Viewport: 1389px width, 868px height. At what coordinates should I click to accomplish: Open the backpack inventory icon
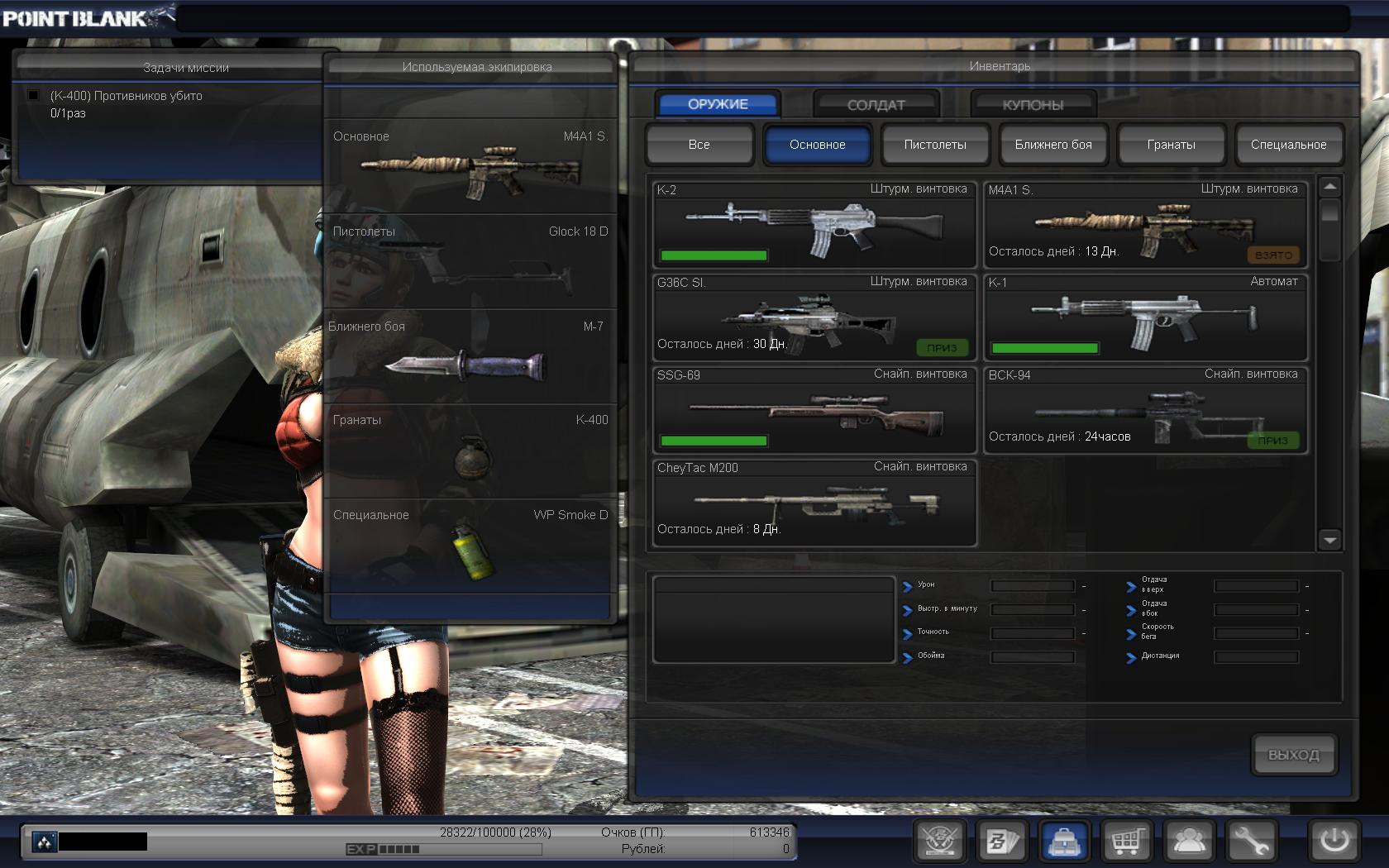tap(1066, 842)
